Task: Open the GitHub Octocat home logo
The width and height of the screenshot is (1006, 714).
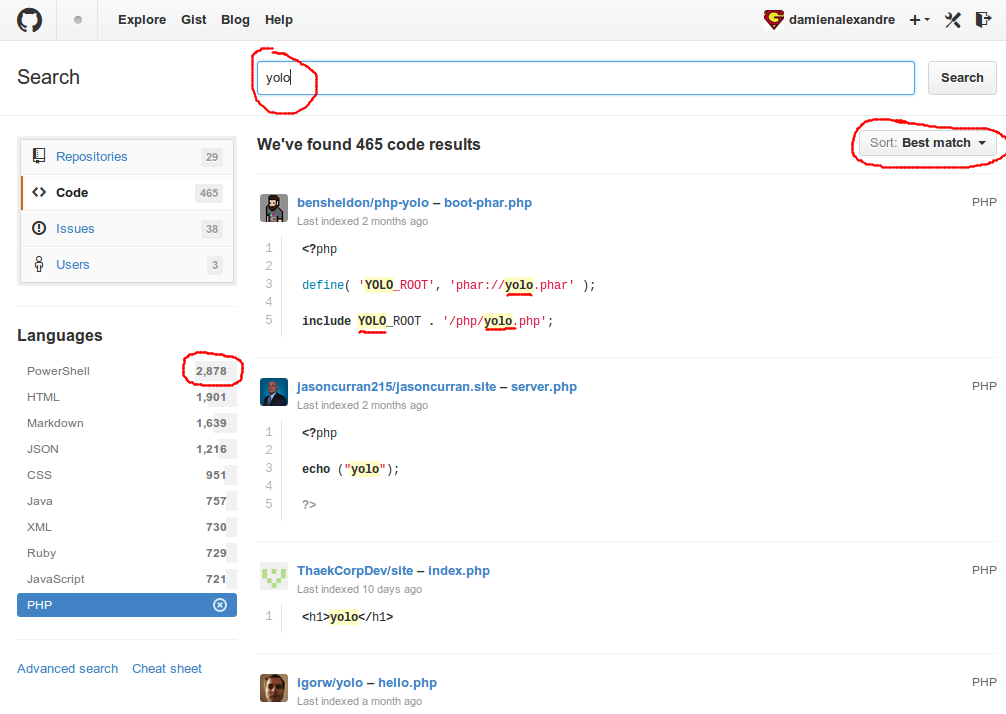Action: pos(30,20)
